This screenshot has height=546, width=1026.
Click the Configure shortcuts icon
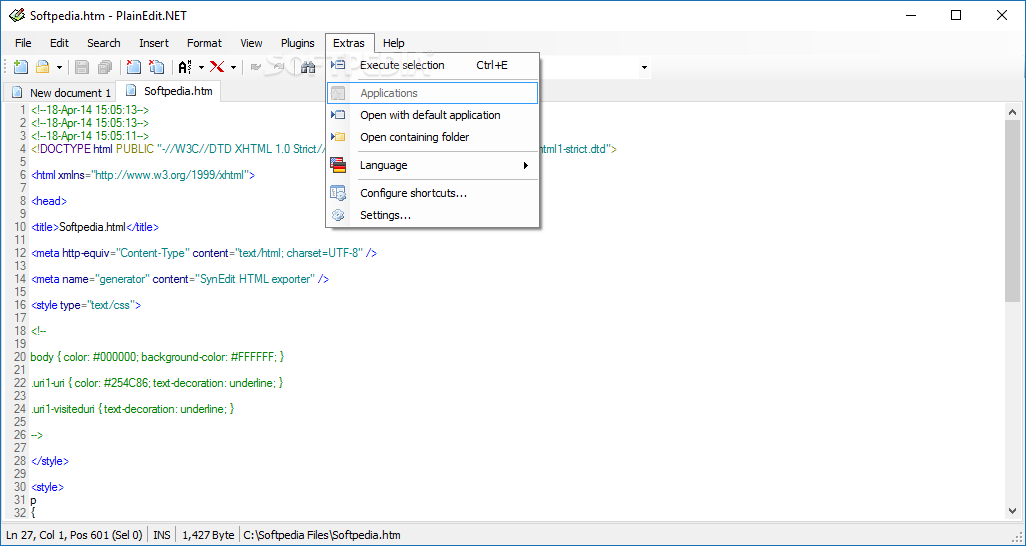[x=338, y=193]
